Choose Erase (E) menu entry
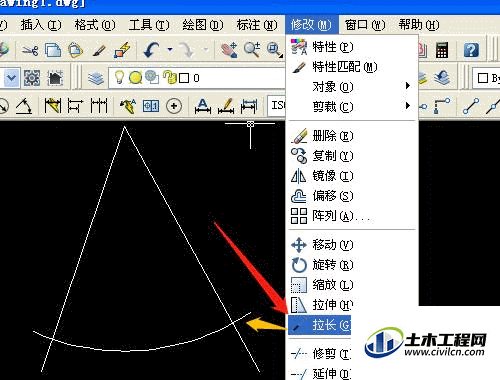 pyautogui.click(x=352, y=136)
